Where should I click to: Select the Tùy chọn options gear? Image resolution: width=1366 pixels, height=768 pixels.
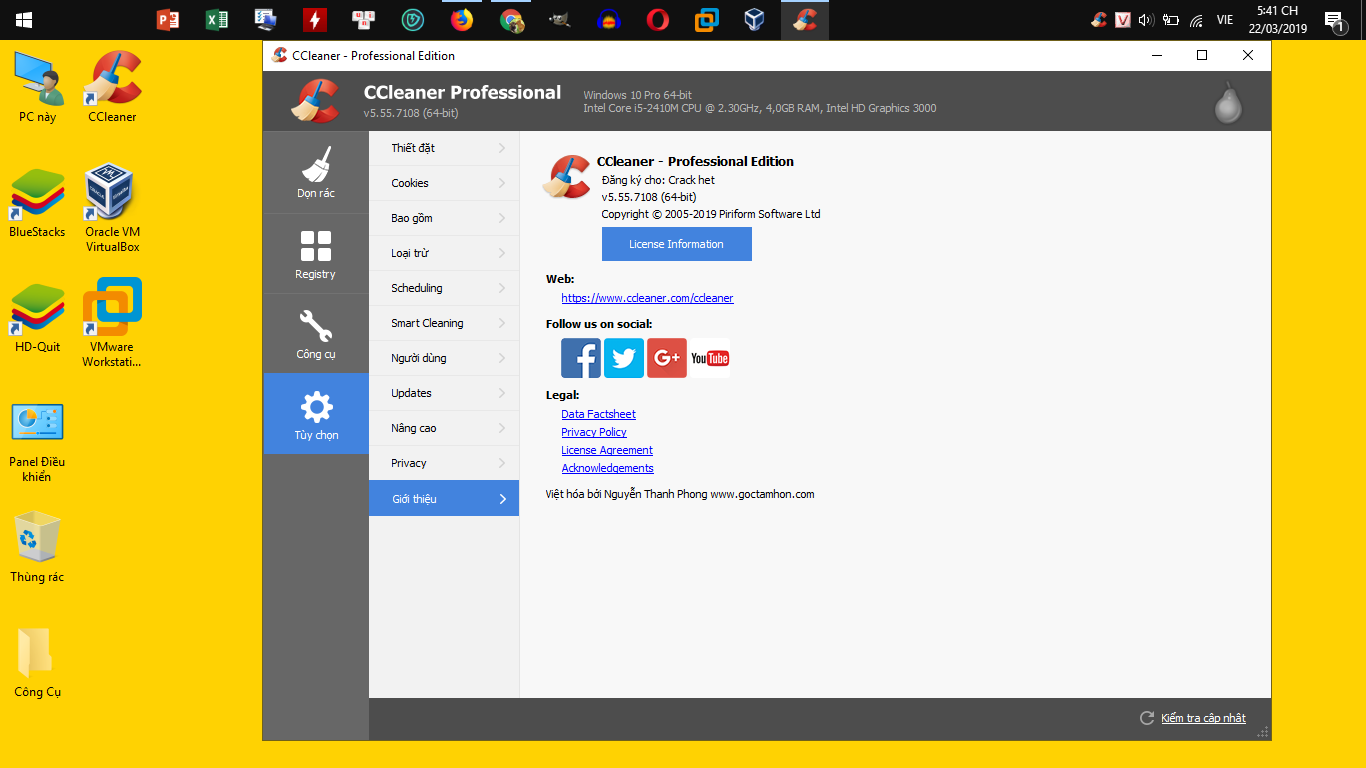316,414
